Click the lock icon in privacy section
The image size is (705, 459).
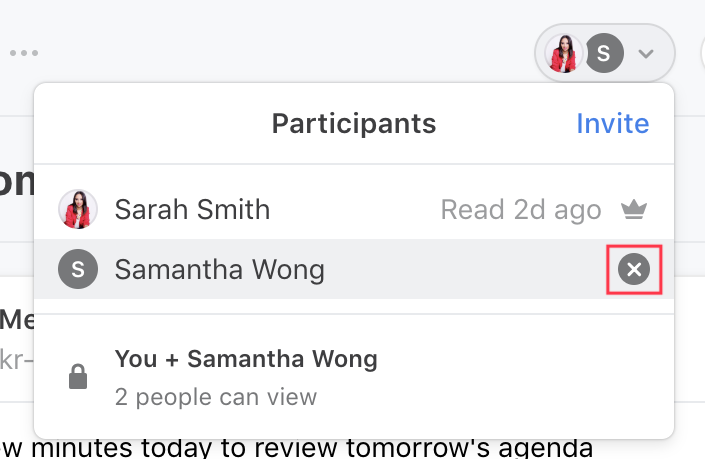78,376
